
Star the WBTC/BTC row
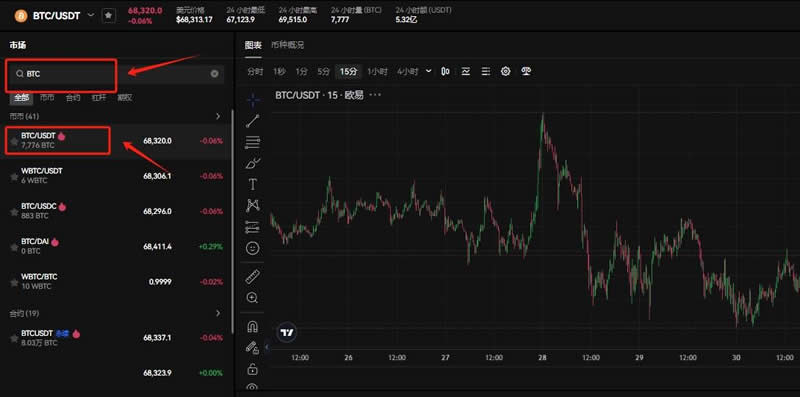pos(14,282)
